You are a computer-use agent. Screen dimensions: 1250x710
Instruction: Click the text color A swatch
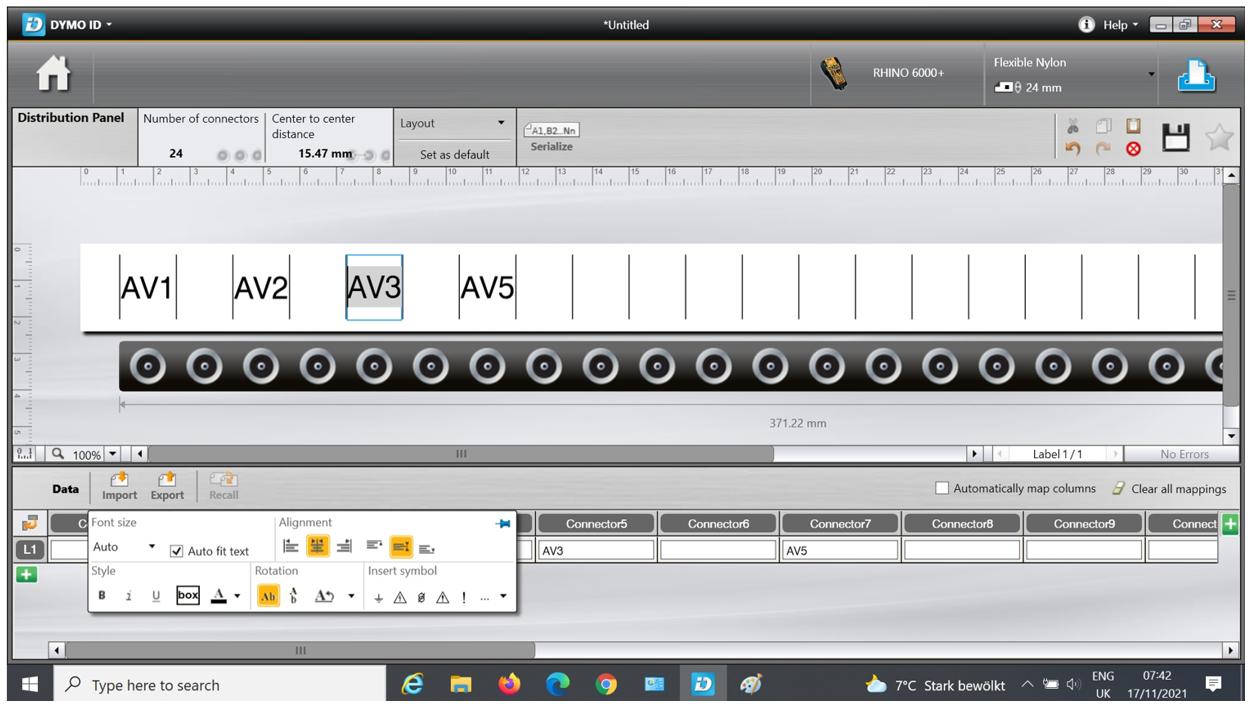click(x=217, y=596)
